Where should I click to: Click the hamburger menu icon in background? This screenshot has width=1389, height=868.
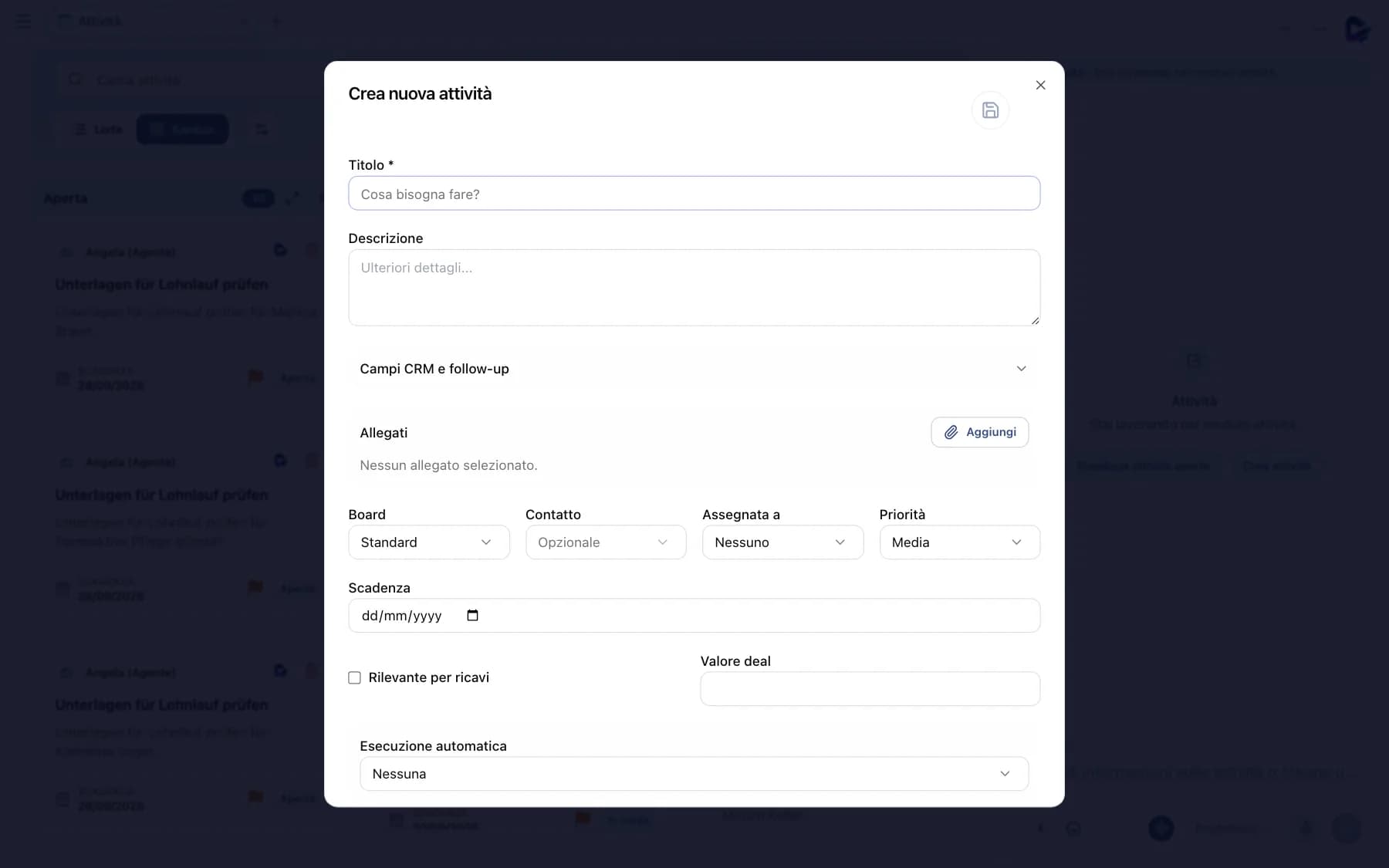(x=24, y=21)
